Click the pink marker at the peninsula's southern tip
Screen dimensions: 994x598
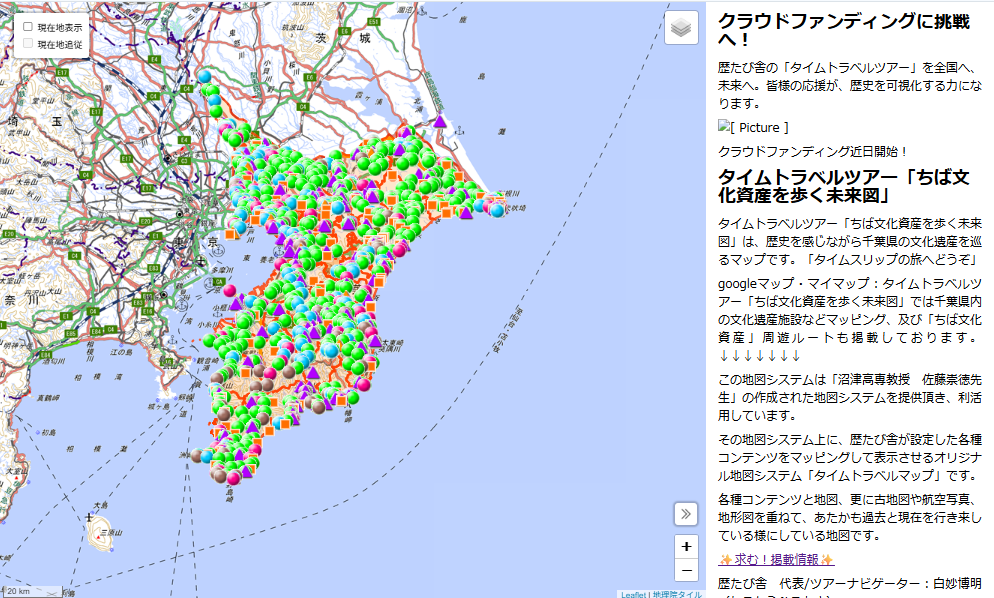[x=233, y=478]
